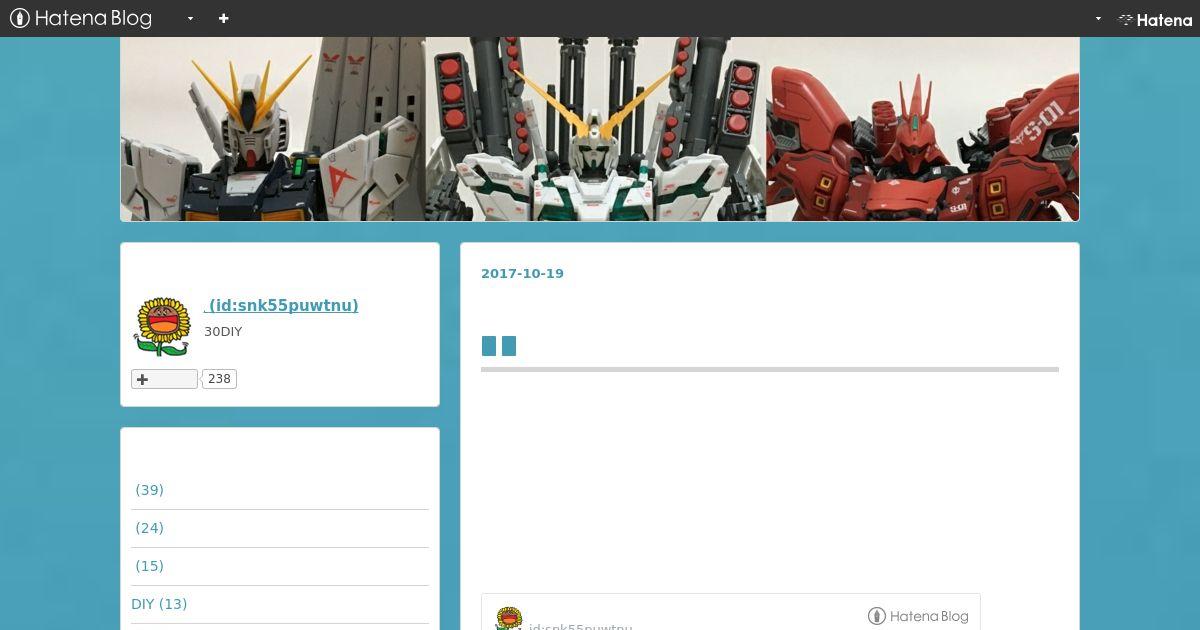Image resolution: width=1200 pixels, height=630 pixels.
Task: Click the subscribe button with plus sign
Action: pos(164,379)
